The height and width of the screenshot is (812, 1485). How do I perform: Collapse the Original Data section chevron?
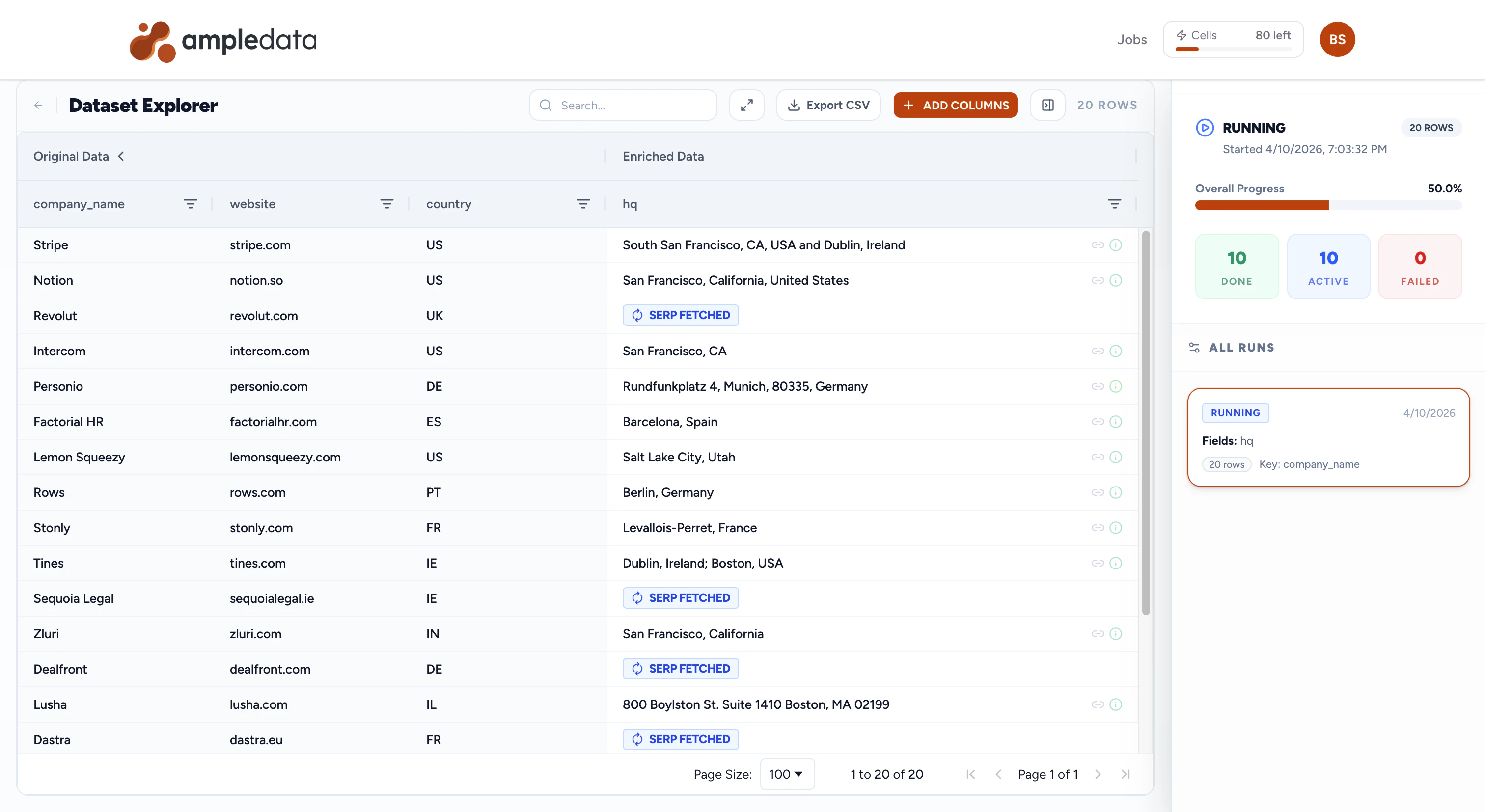[122, 156]
